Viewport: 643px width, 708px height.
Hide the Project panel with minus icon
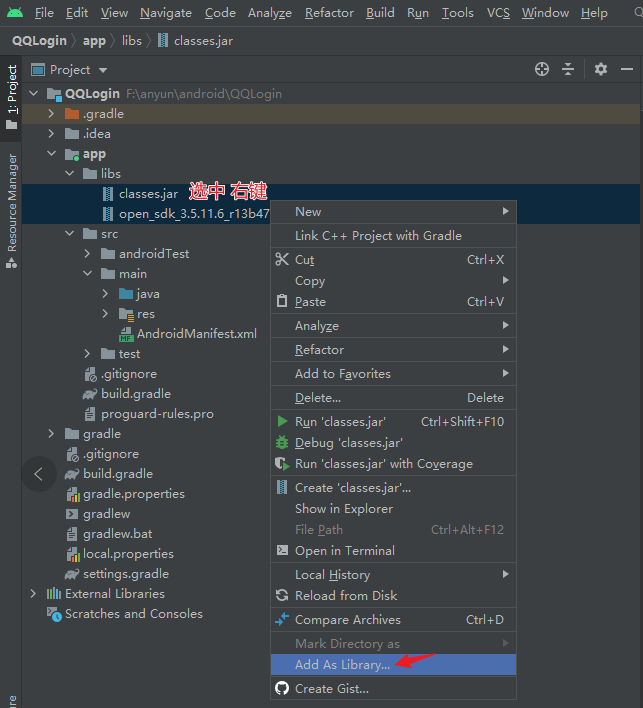[627, 69]
